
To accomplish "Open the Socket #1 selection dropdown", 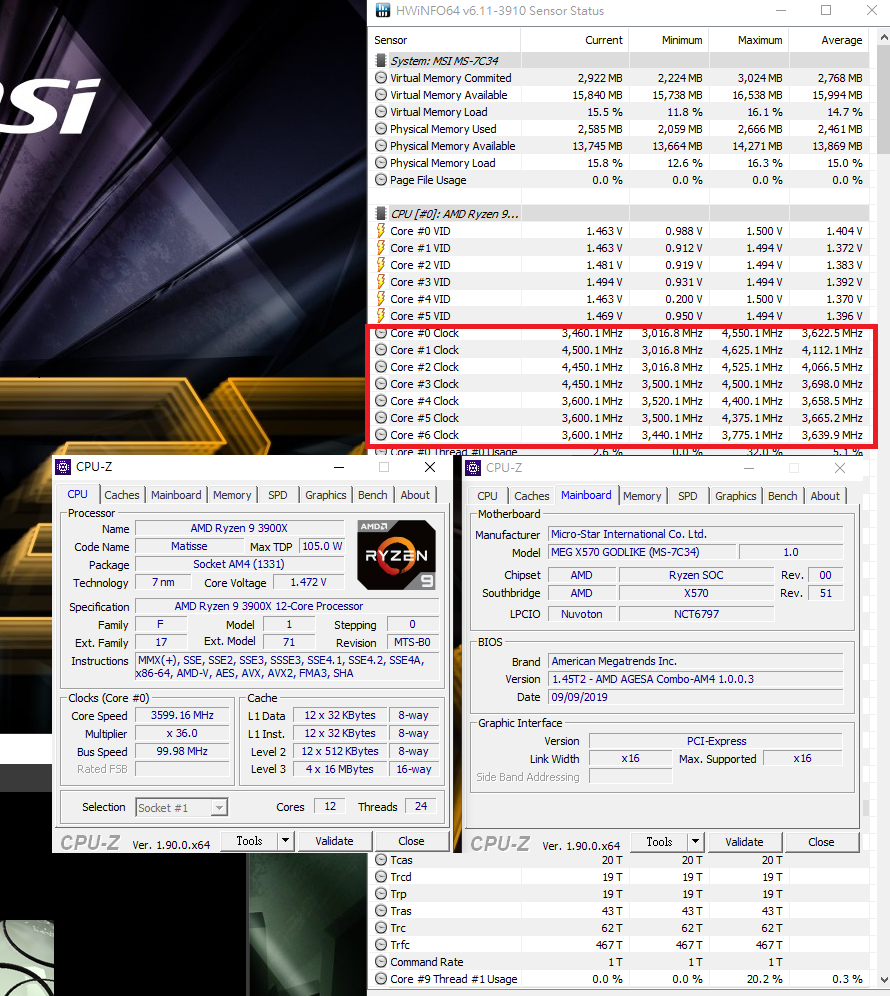I will point(219,807).
